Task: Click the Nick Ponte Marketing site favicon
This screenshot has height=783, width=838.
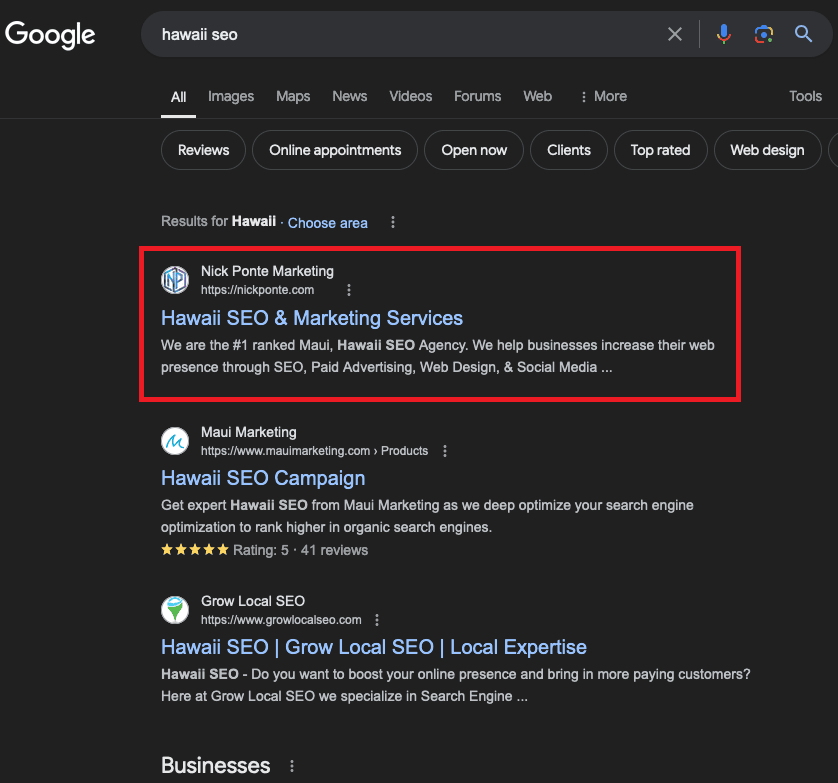Action: (x=175, y=280)
